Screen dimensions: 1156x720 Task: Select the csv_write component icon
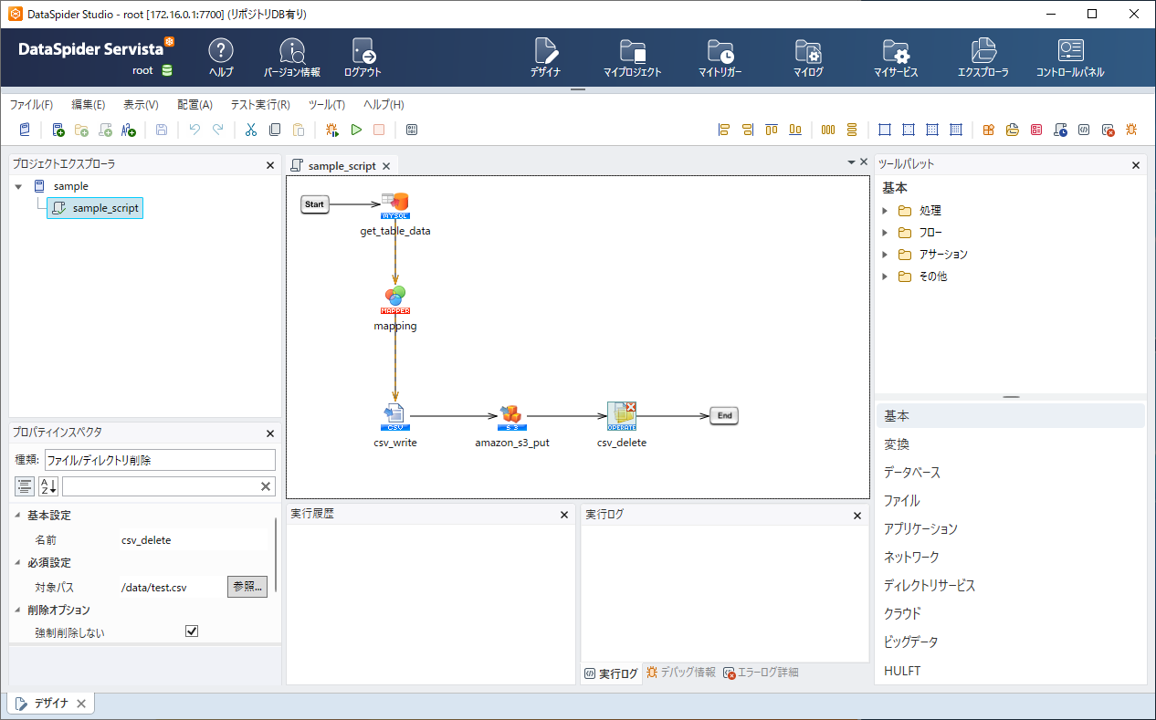pyautogui.click(x=395, y=417)
